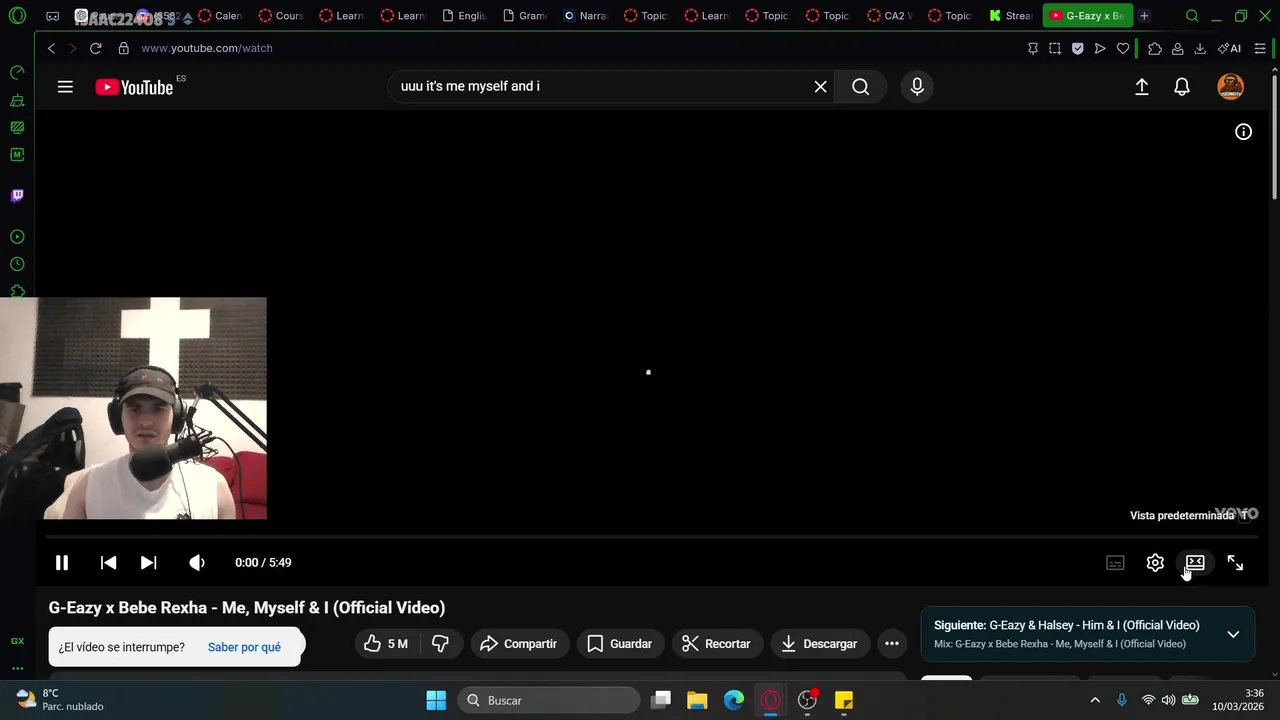1280x720 pixels.
Task: Skip to the previous video
Action: pyautogui.click(x=108, y=563)
